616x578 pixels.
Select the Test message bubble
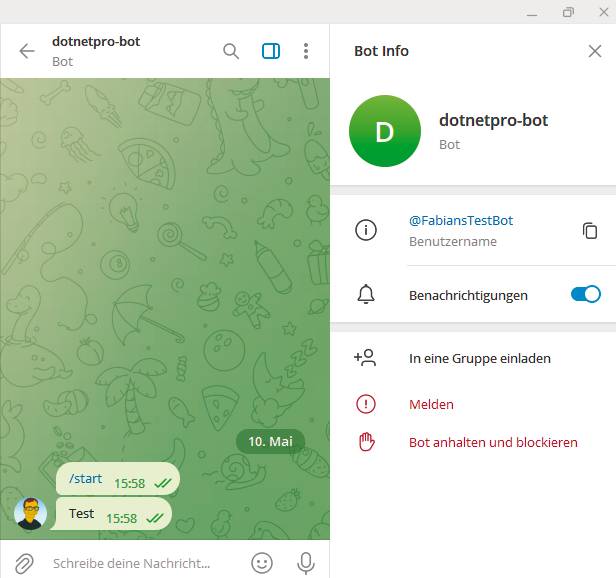click(112, 514)
